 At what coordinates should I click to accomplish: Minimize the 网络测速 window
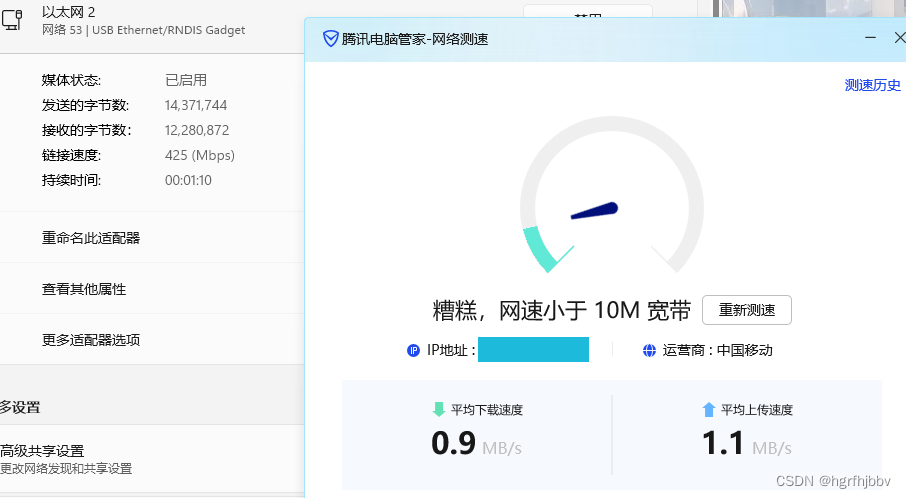click(870, 38)
